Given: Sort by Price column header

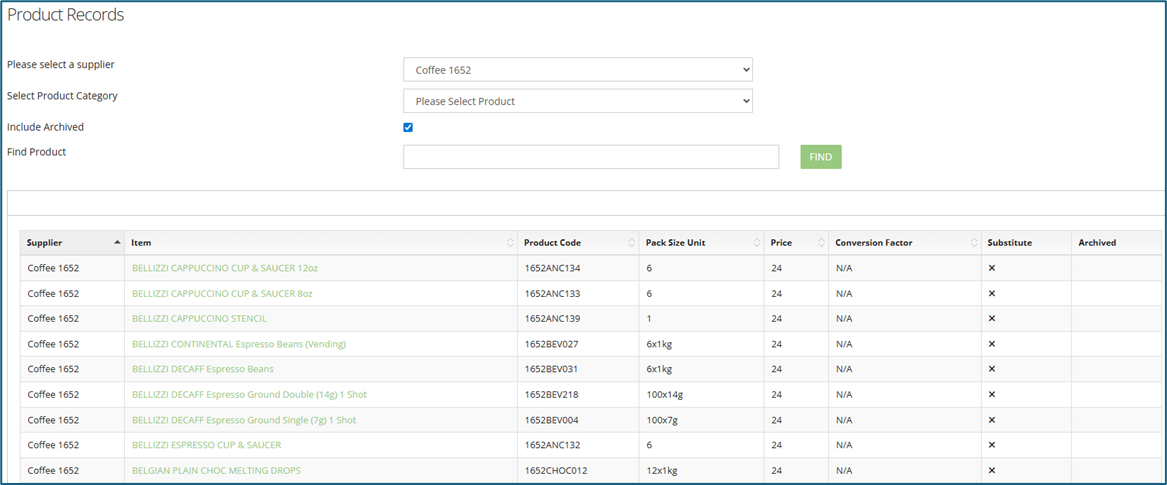Looking at the screenshot, I should tap(796, 243).
